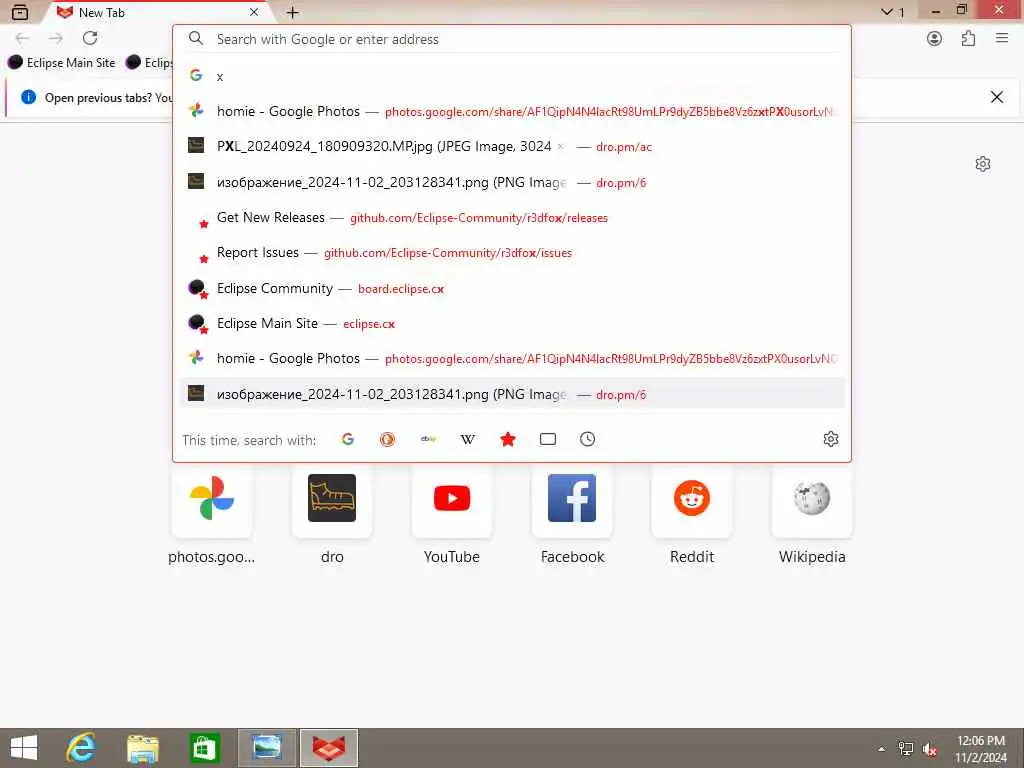Launch Internet Explorer from taskbar
The width and height of the screenshot is (1024, 768).
81,748
